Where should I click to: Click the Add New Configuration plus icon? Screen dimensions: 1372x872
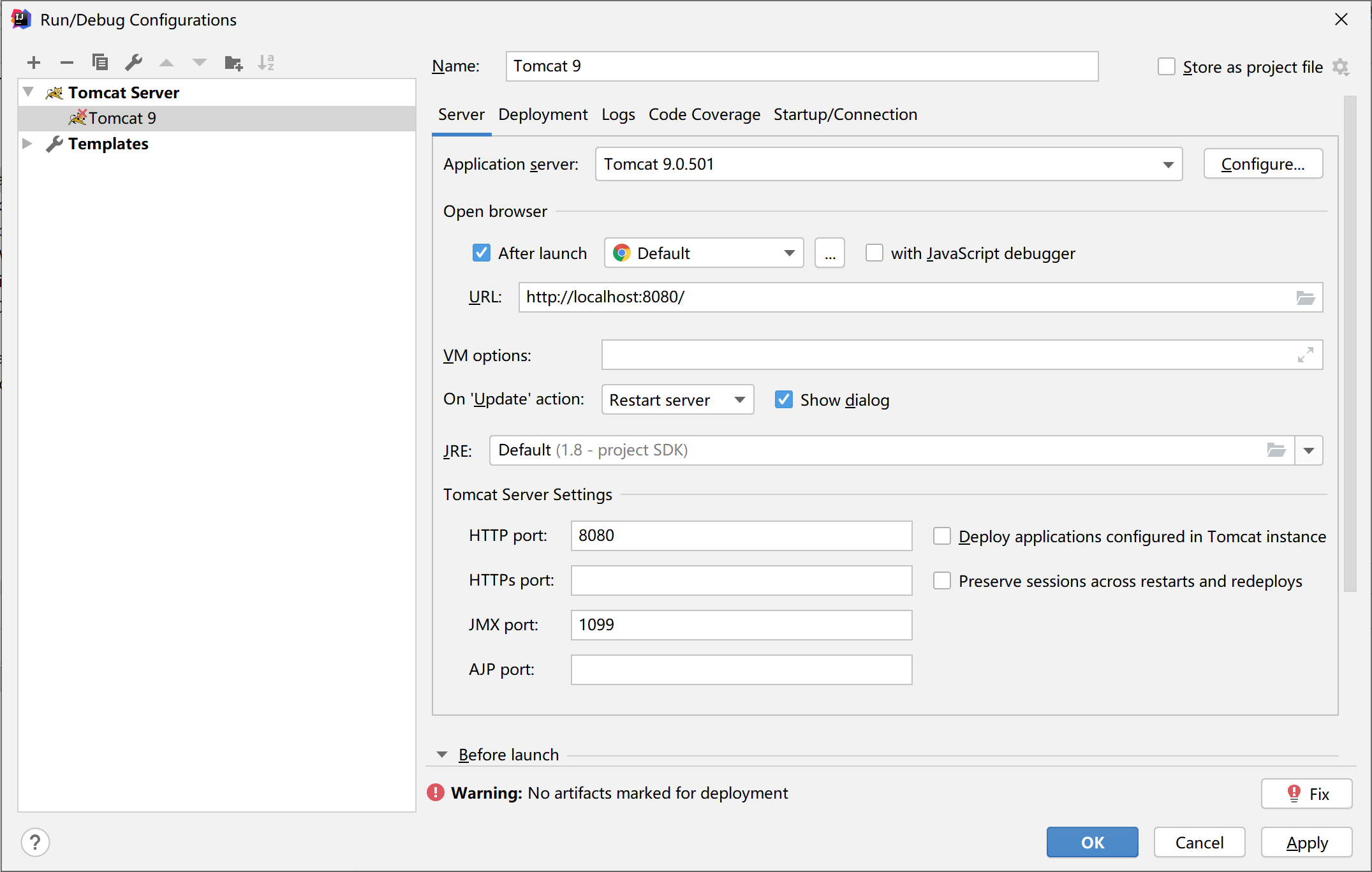(34, 63)
